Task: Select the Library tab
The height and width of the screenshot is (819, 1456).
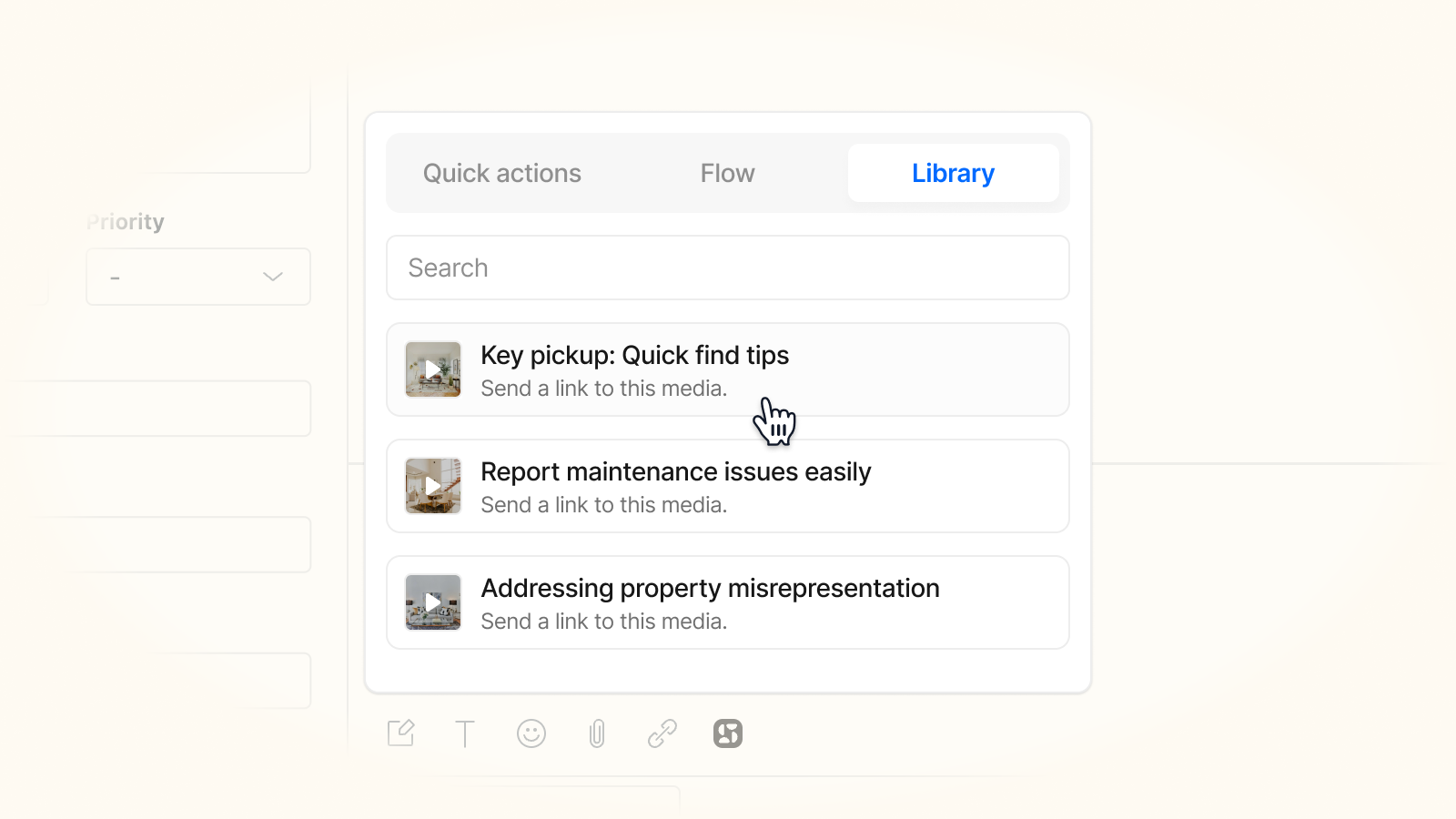Action: coord(954,173)
